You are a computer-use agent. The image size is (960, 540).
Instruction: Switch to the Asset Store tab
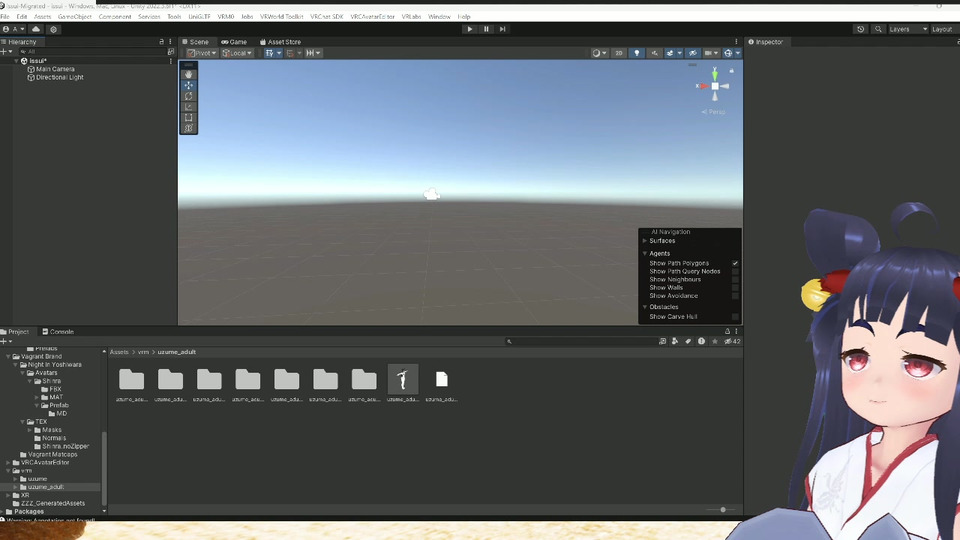280,42
